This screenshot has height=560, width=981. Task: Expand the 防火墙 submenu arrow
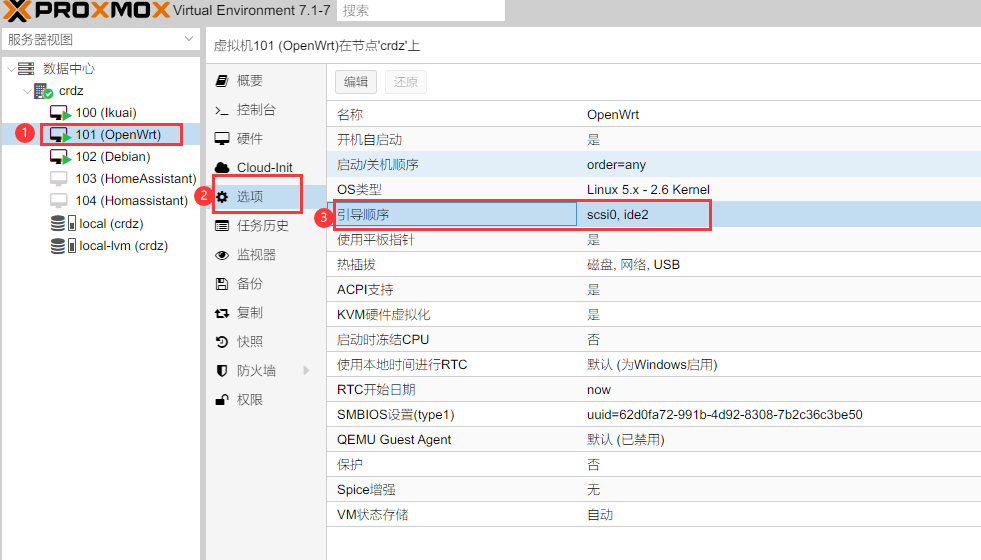(306, 371)
